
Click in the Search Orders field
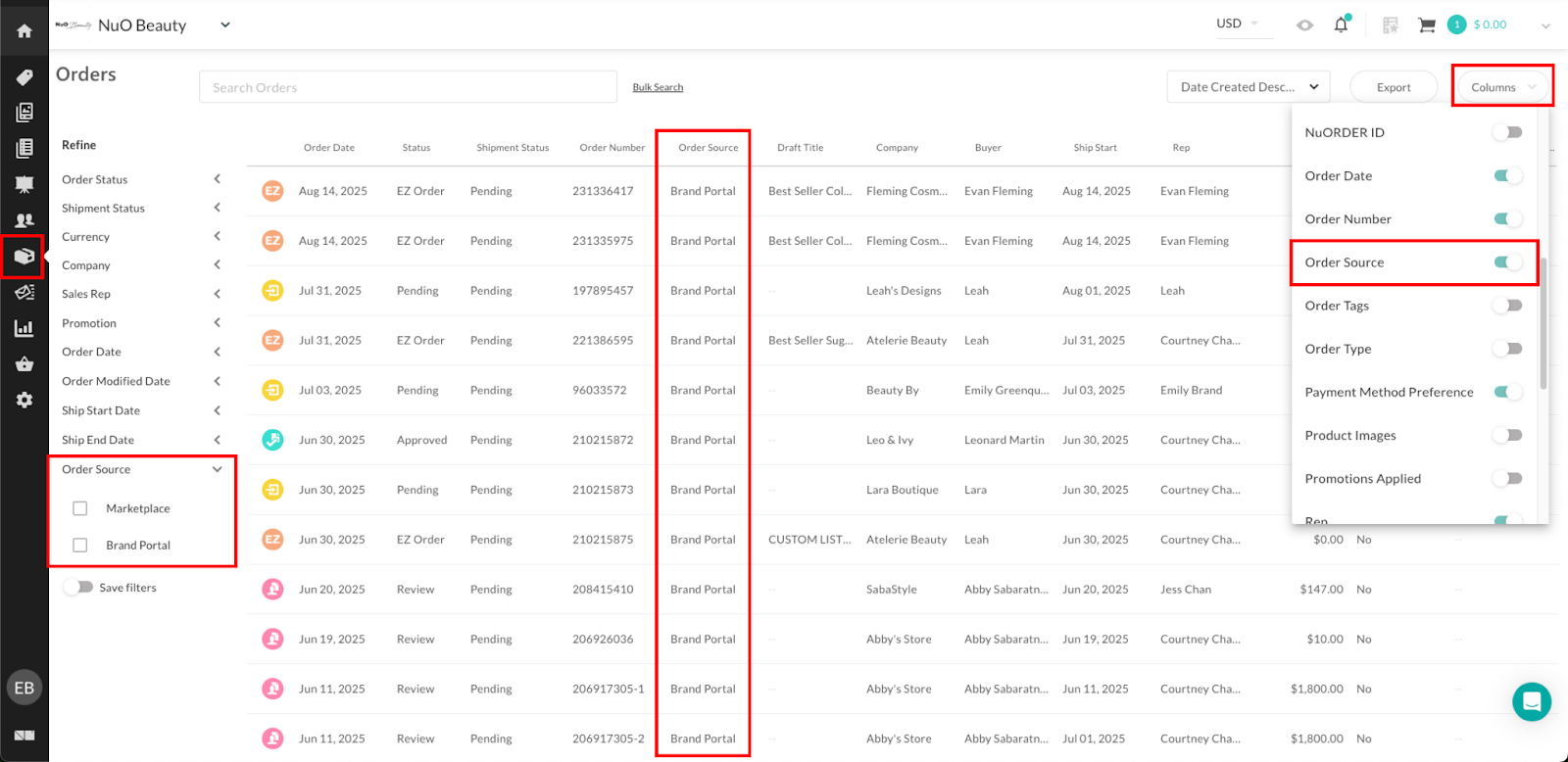[408, 87]
